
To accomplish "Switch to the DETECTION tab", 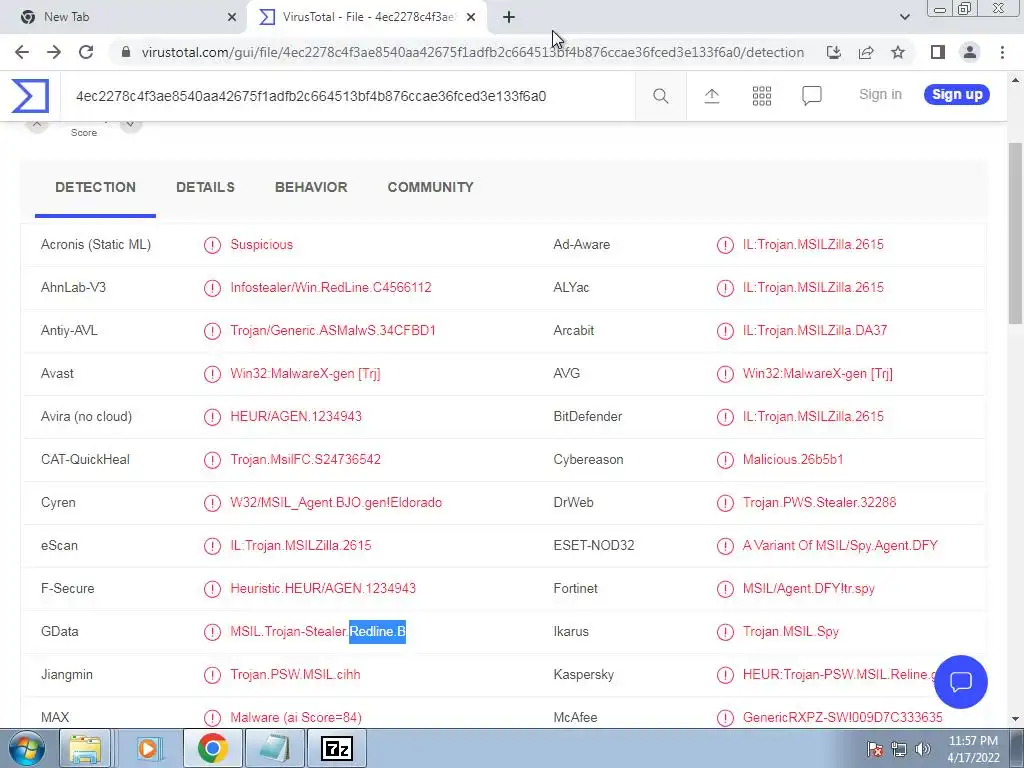I will 95,187.
